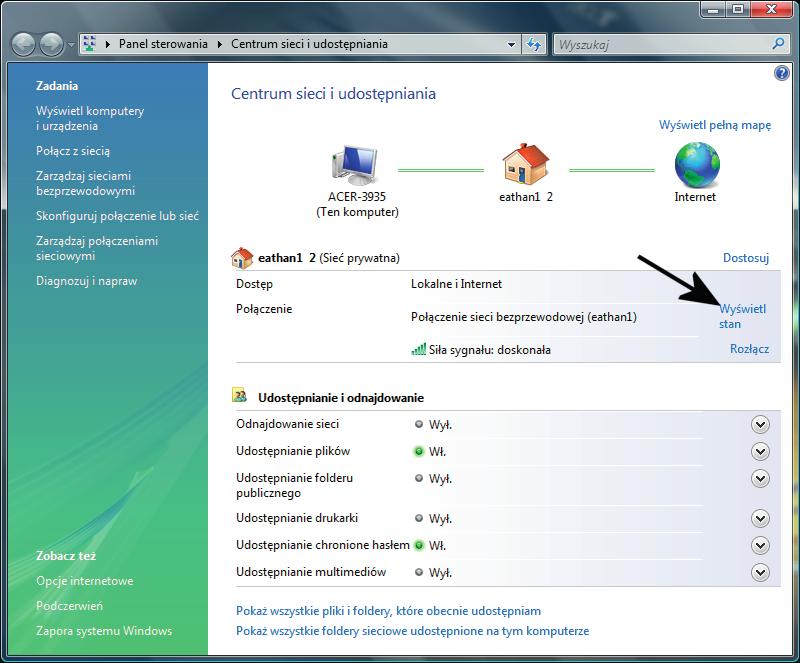
Task: Open the address bar history dropdown arrow
Action: coord(511,44)
